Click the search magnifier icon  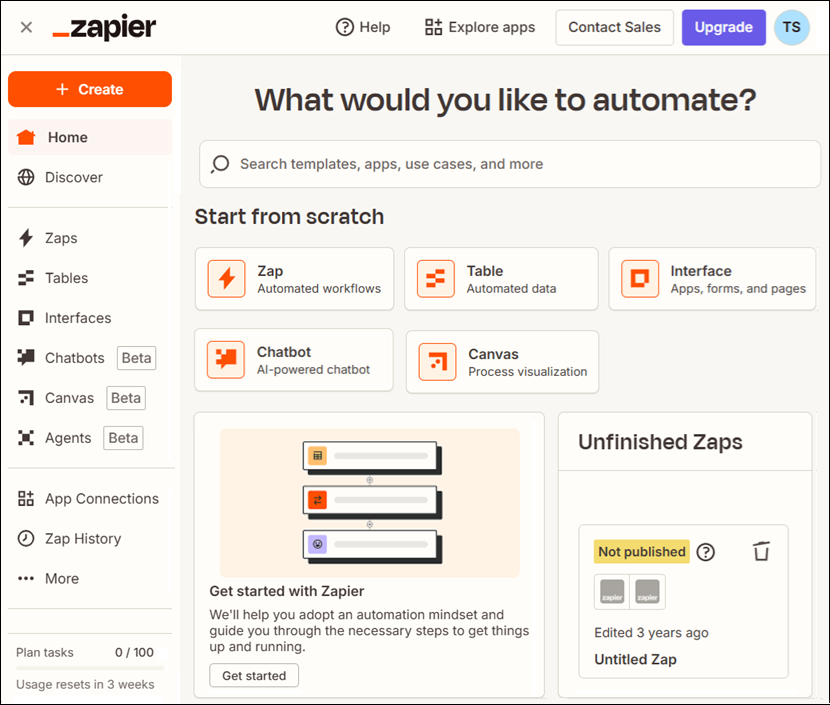(220, 164)
